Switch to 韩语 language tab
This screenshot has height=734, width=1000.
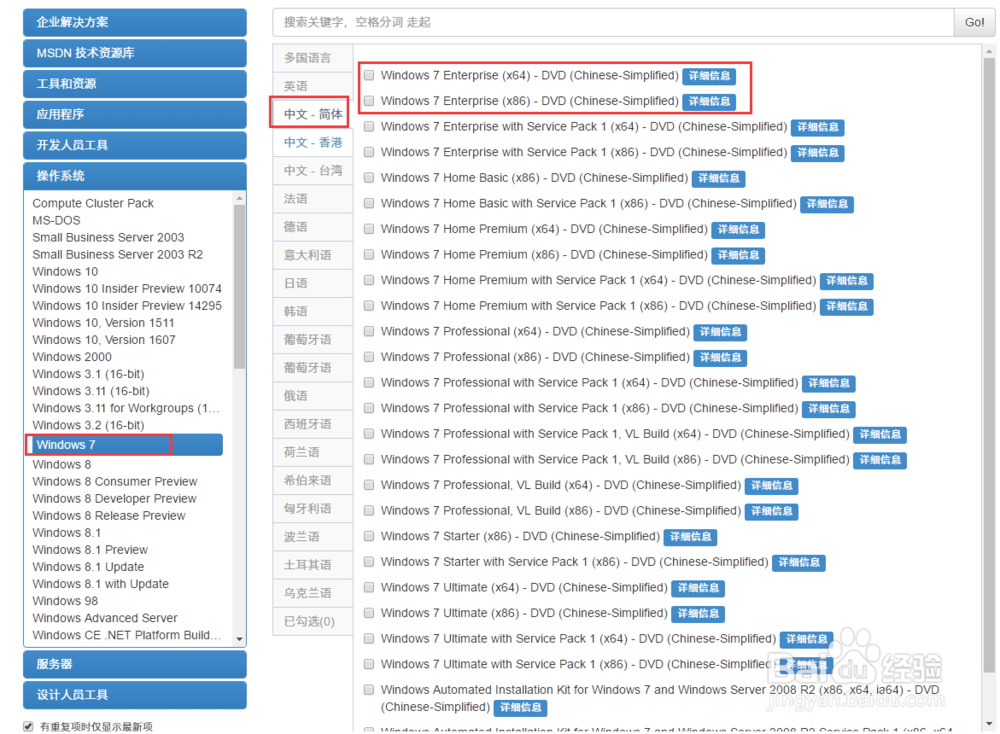312,311
